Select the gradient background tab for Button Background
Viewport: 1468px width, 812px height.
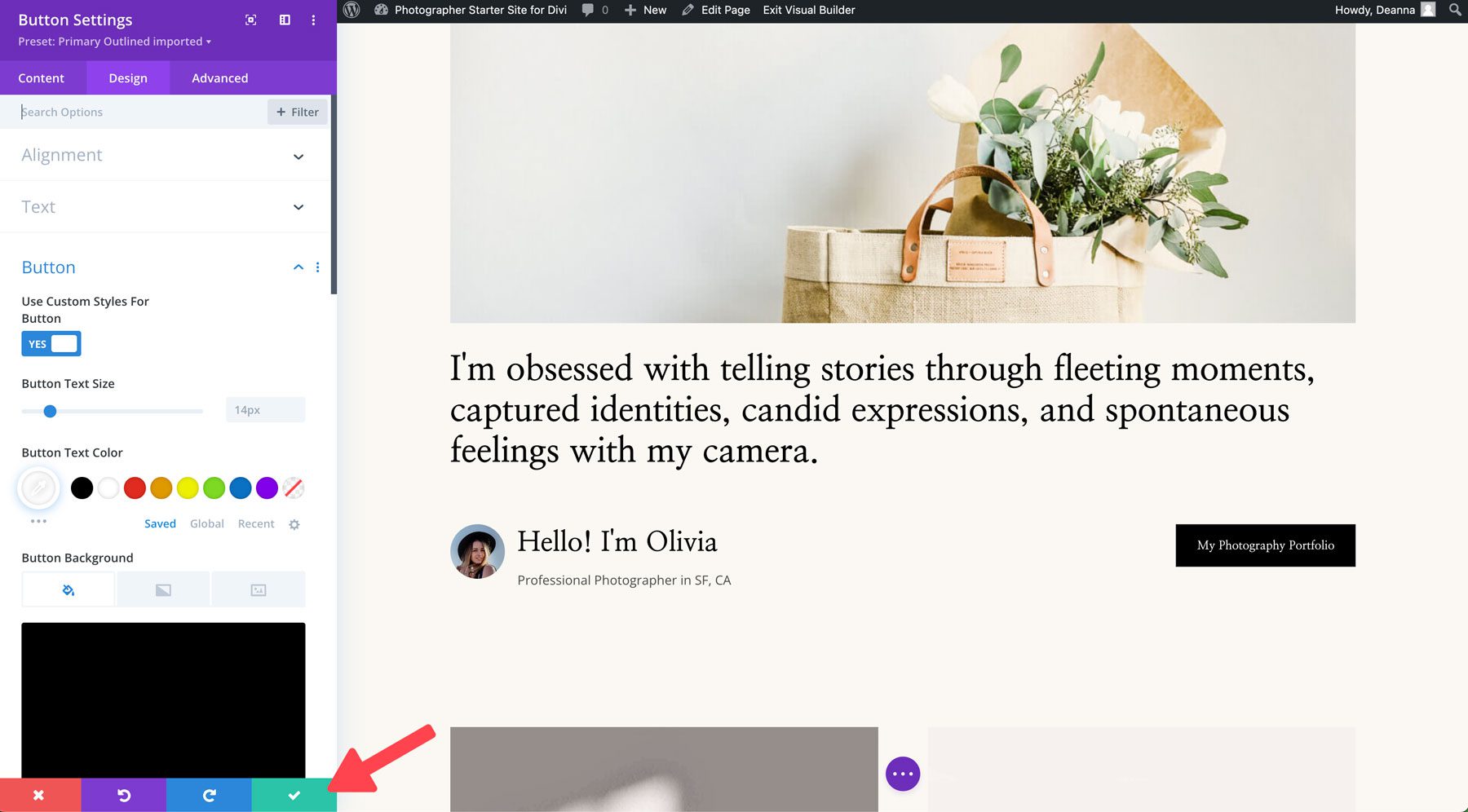click(x=163, y=589)
